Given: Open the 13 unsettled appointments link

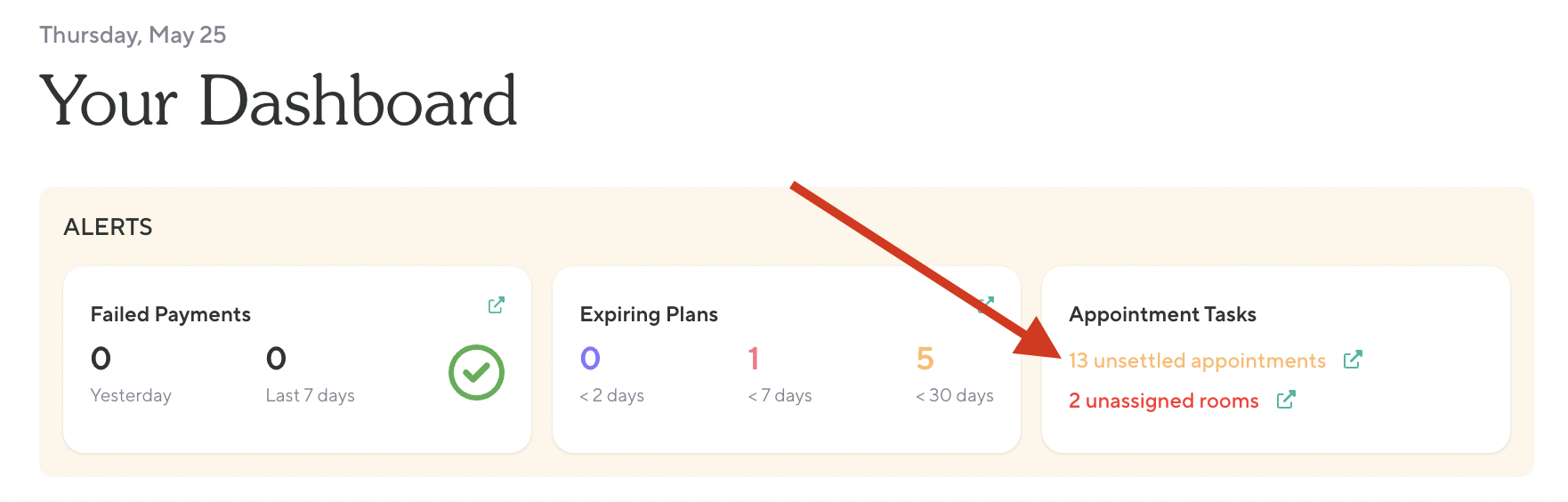Looking at the screenshot, I should click(1197, 360).
